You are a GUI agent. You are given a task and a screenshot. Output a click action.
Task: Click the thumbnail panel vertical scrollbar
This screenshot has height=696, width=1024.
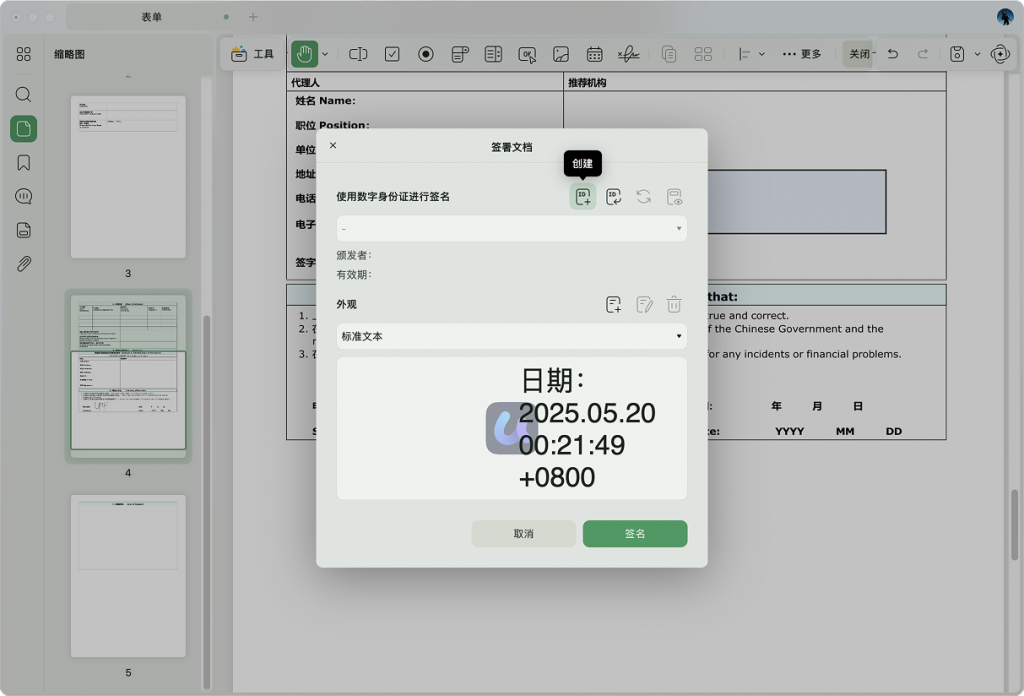207,501
